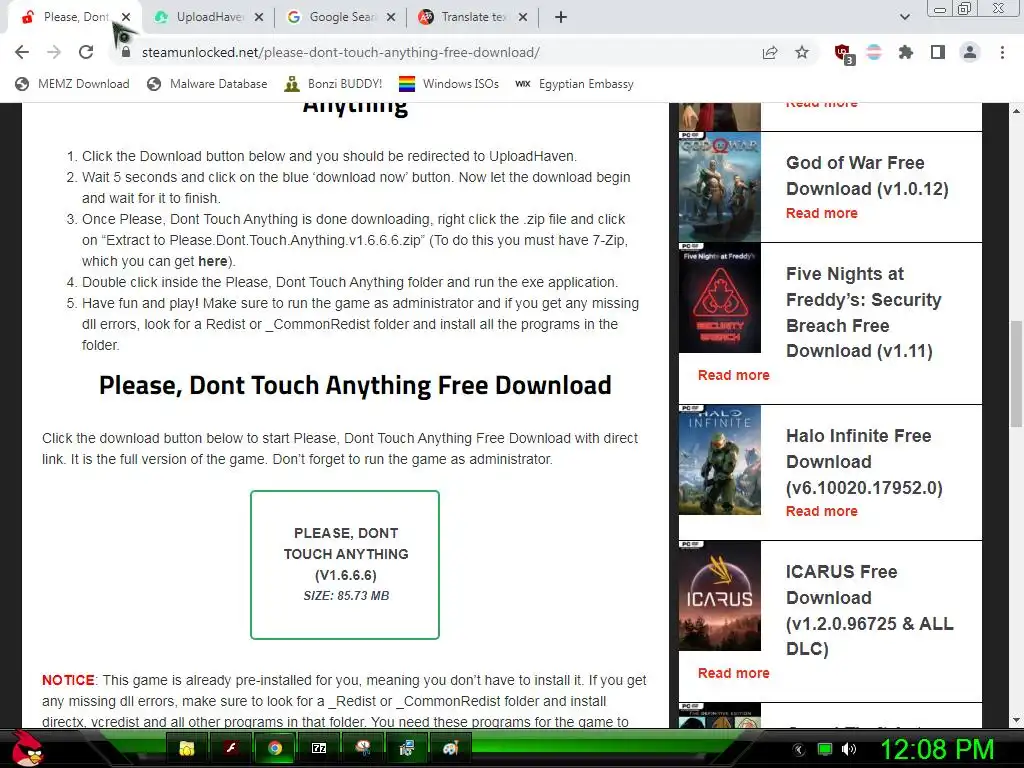Click the 'Please, Dont Touch Anything Free Download' heading
The image size is (1024, 768).
(355, 385)
